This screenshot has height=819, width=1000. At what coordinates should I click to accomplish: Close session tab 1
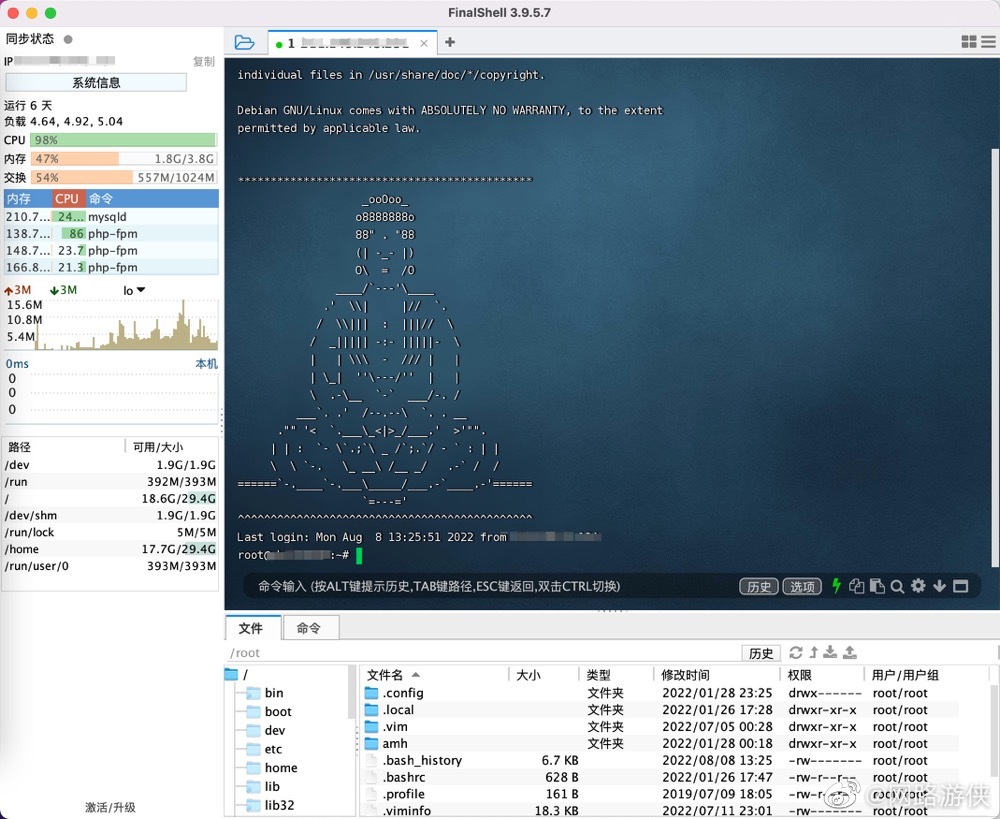click(424, 43)
